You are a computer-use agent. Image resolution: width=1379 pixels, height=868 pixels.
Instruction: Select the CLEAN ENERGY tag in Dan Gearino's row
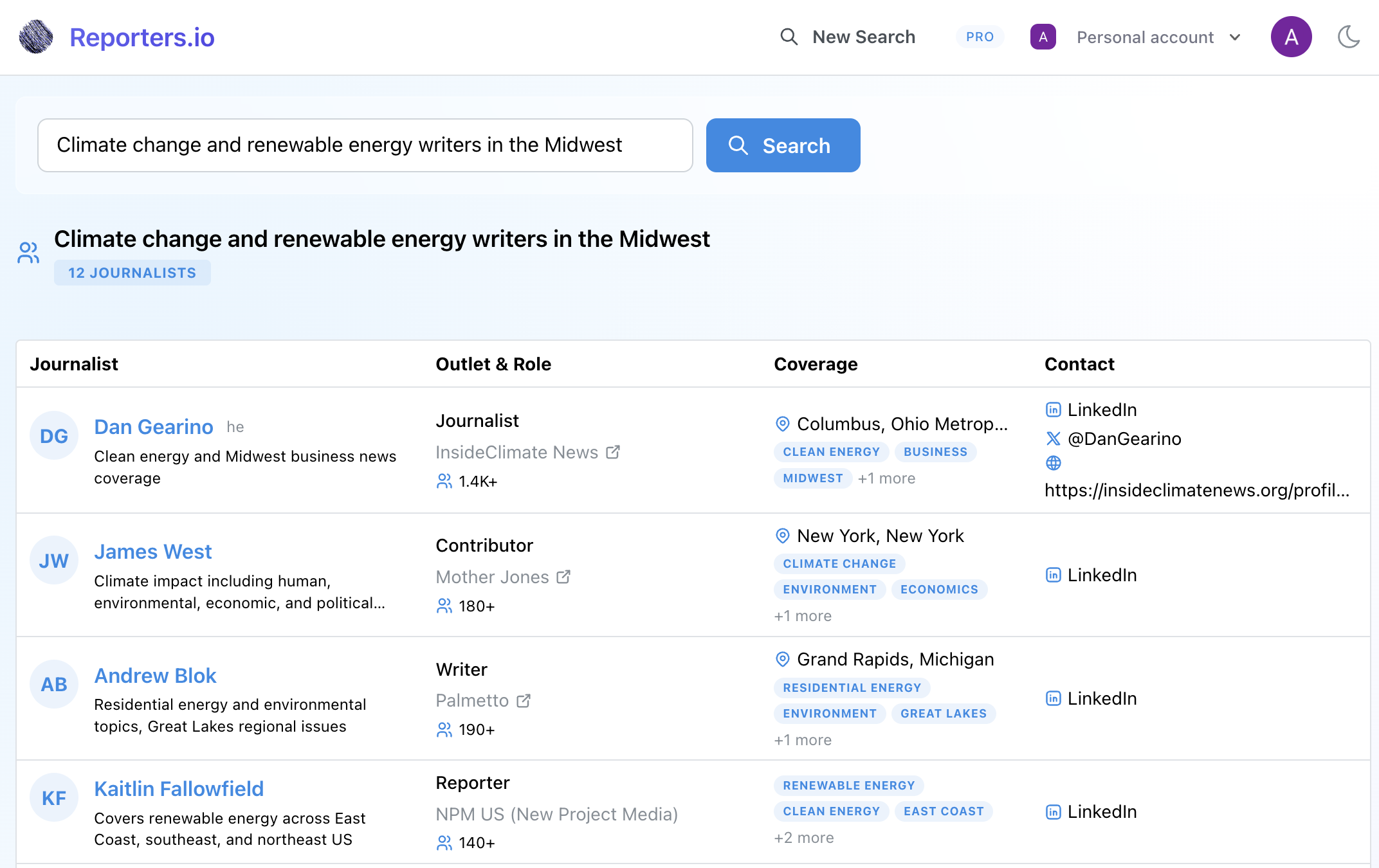831,452
